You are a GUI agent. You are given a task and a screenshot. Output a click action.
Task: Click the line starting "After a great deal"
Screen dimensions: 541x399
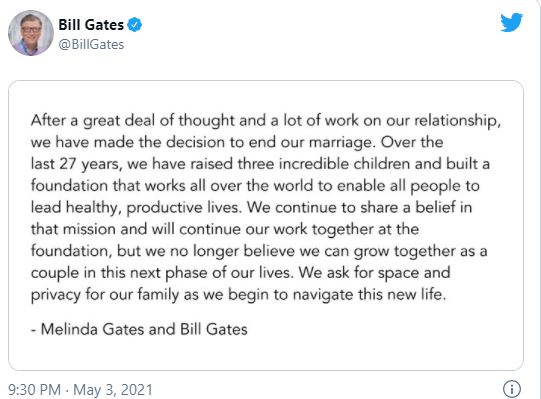(266, 121)
